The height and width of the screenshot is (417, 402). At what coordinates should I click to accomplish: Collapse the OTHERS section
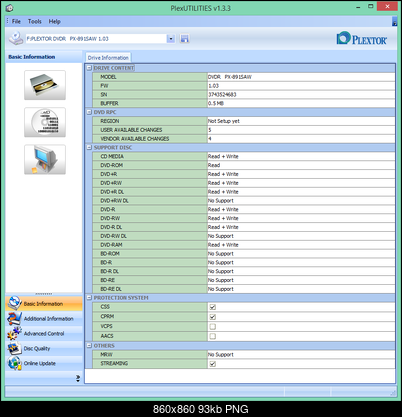(x=89, y=346)
